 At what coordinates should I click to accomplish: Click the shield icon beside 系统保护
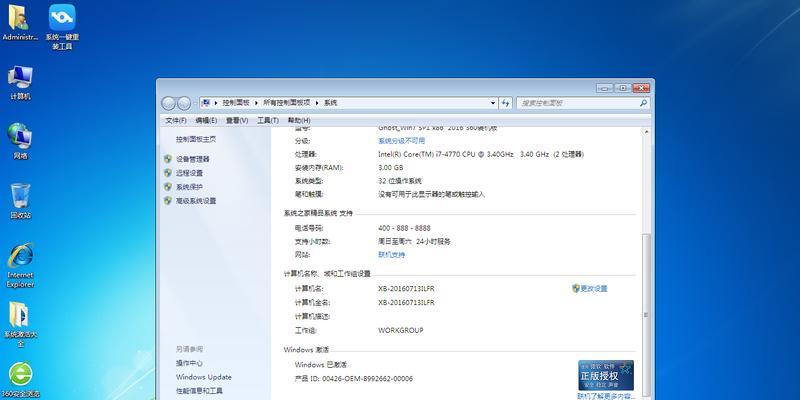point(168,187)
